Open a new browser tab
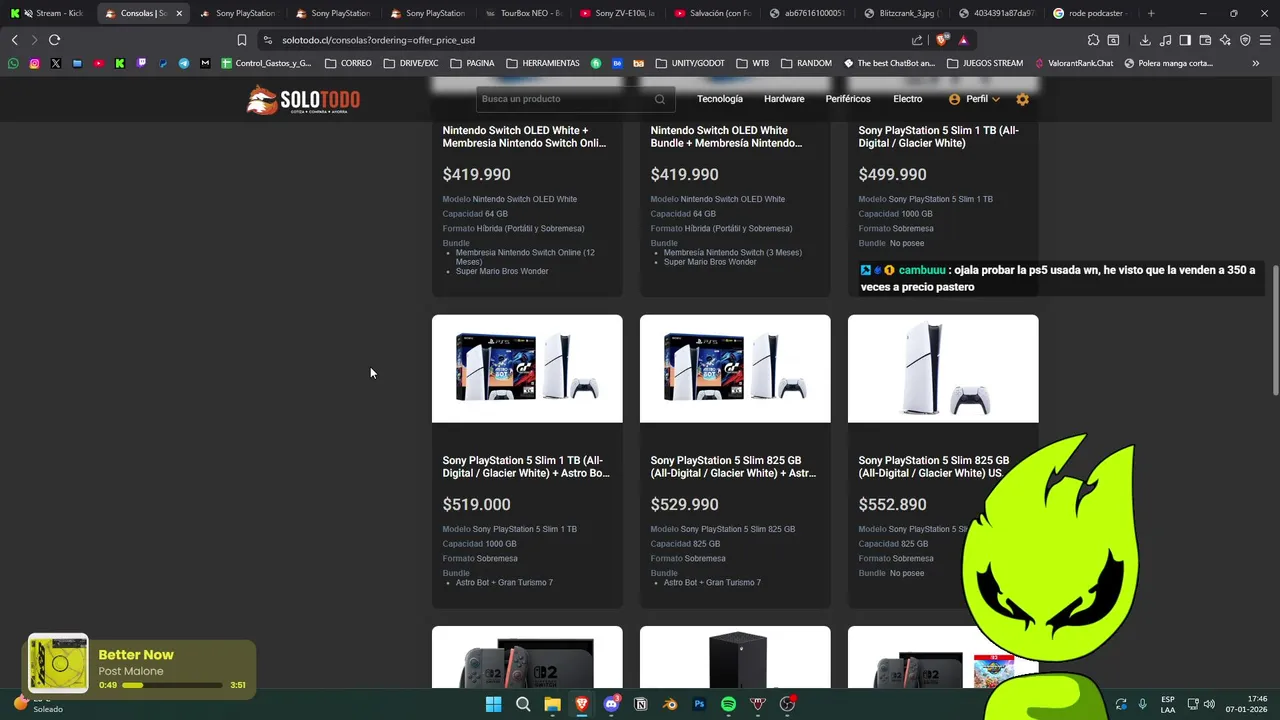1280x720 pixels. click(x=1151, y=13)
